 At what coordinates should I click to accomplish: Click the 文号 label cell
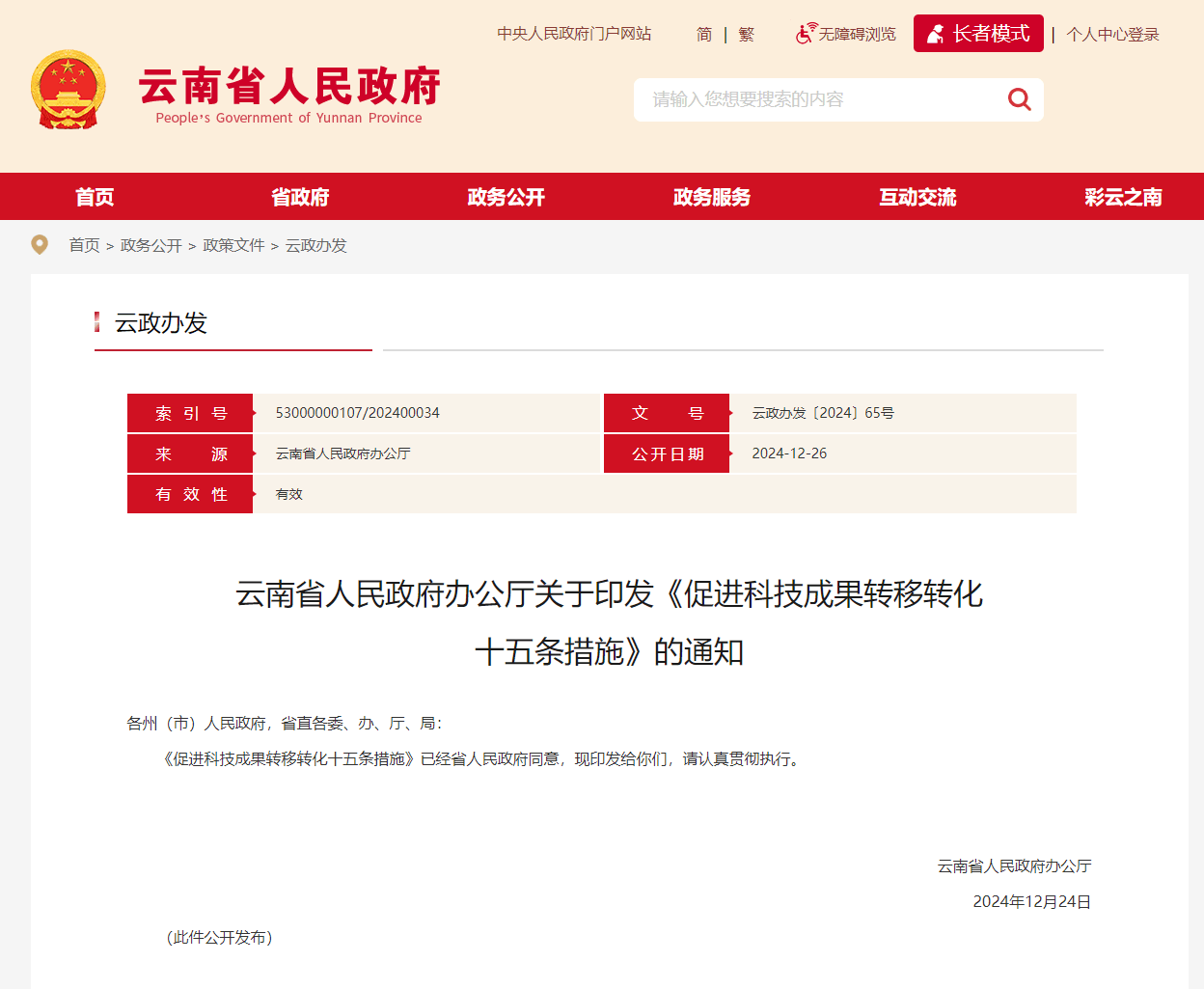point(667,413)
